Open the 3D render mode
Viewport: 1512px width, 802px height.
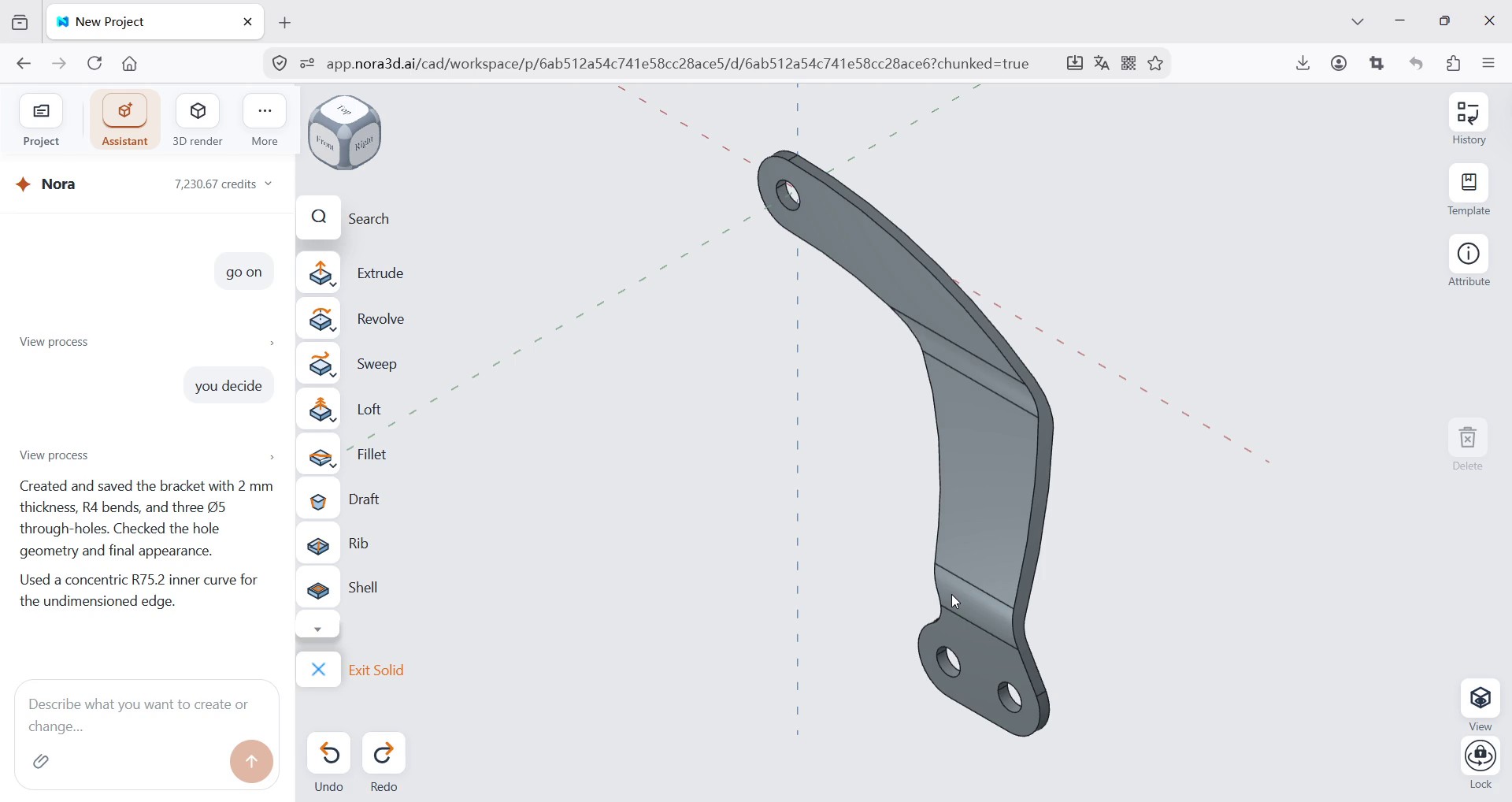coord(198,121)
